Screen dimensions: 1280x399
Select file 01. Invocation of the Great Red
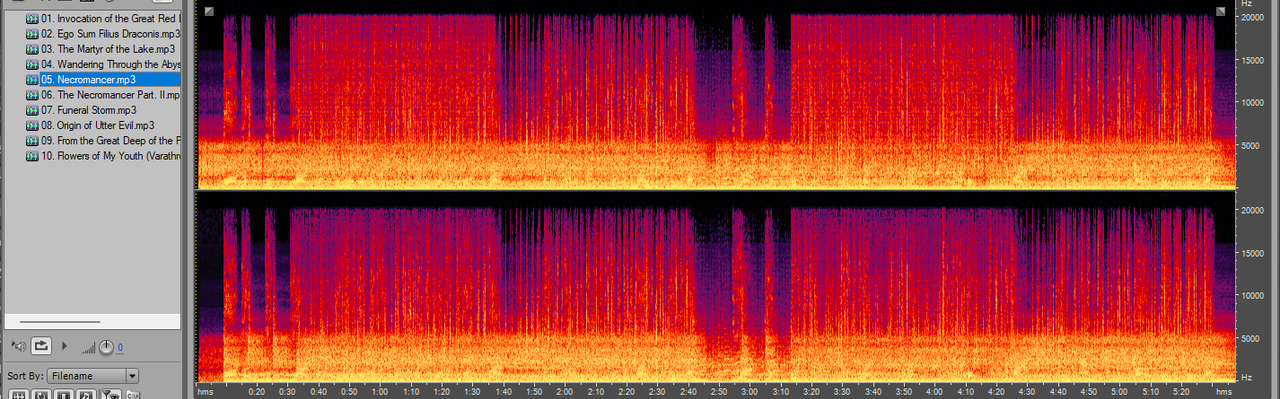point(110,19)
